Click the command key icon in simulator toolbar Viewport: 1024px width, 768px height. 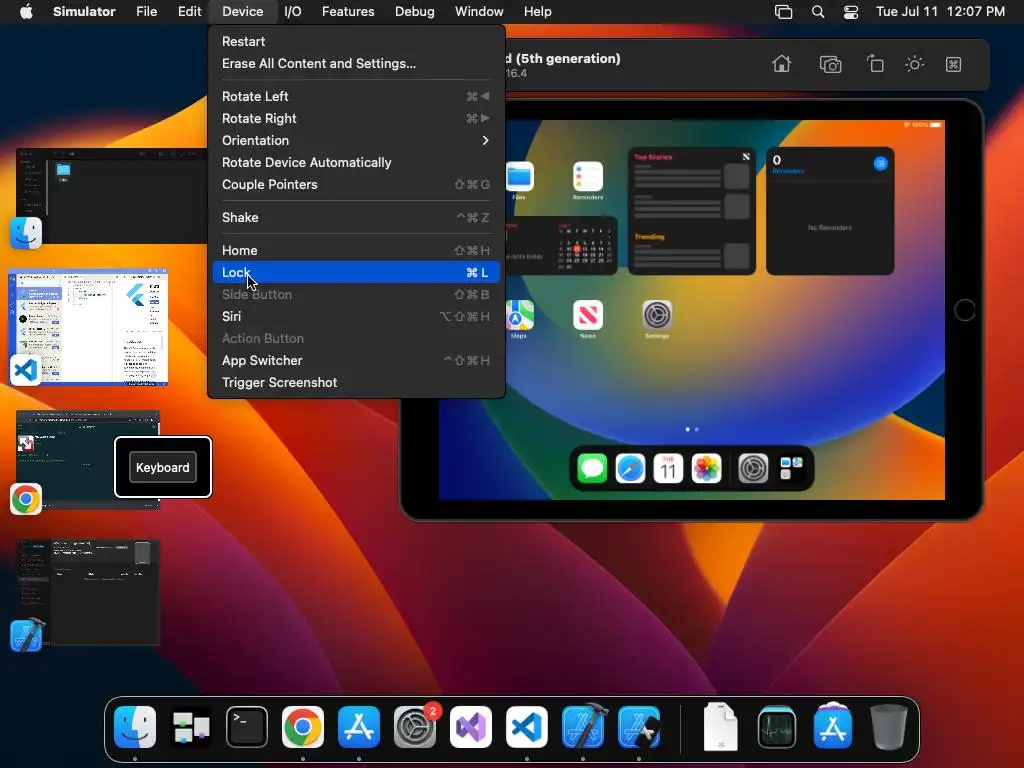pyautogui.click(x=953, y=64)
